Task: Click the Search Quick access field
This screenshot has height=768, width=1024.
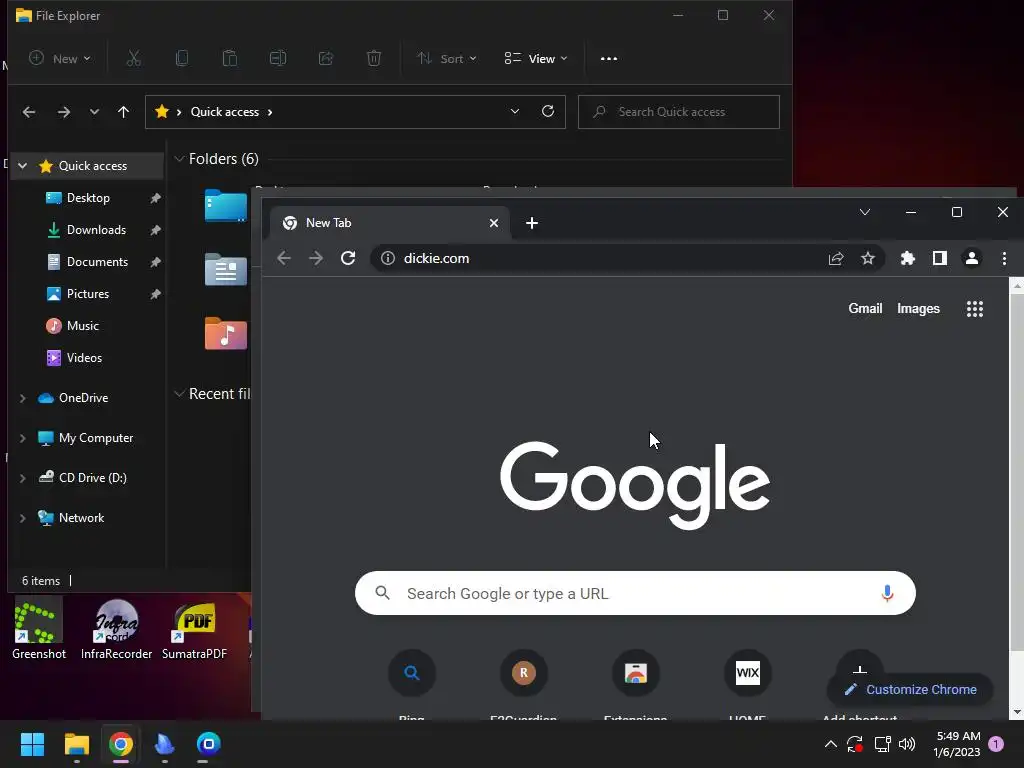Action: coord(679,112)
